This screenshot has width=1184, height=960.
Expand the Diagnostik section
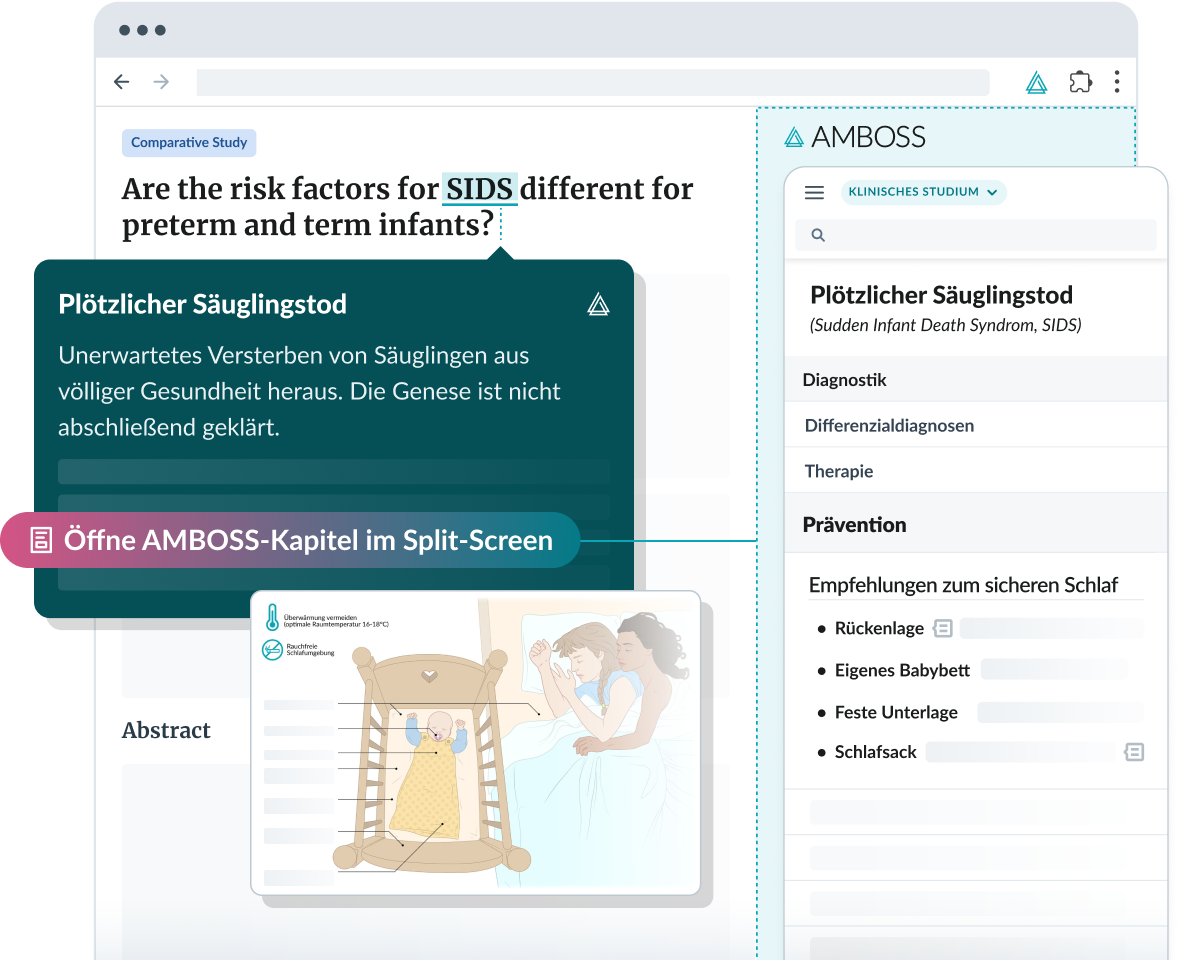point(976,379)
